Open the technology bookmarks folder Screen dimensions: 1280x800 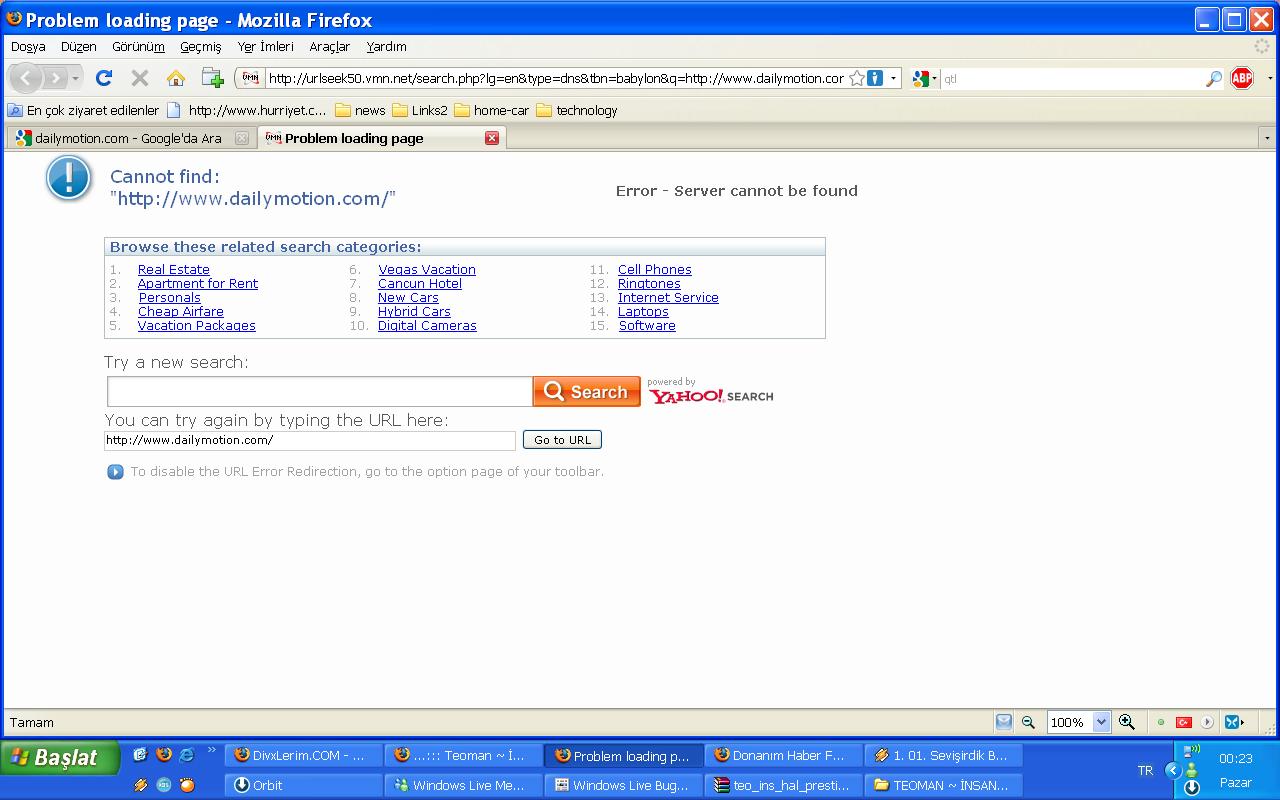click(577, 110)
